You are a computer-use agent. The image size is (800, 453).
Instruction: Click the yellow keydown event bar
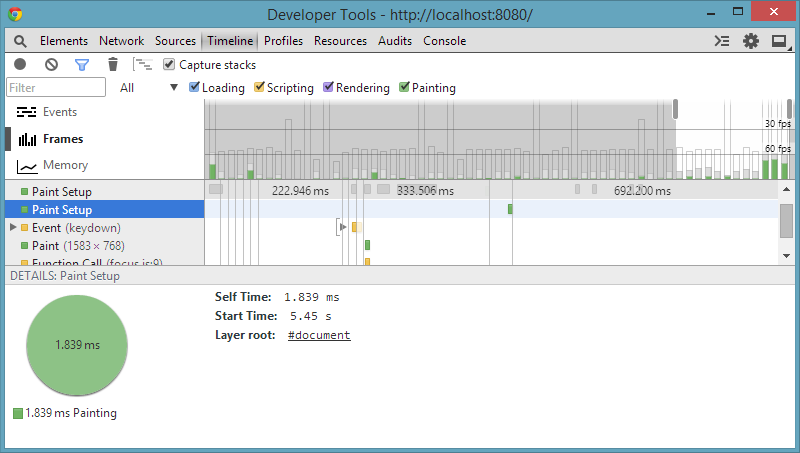(355, 227)
